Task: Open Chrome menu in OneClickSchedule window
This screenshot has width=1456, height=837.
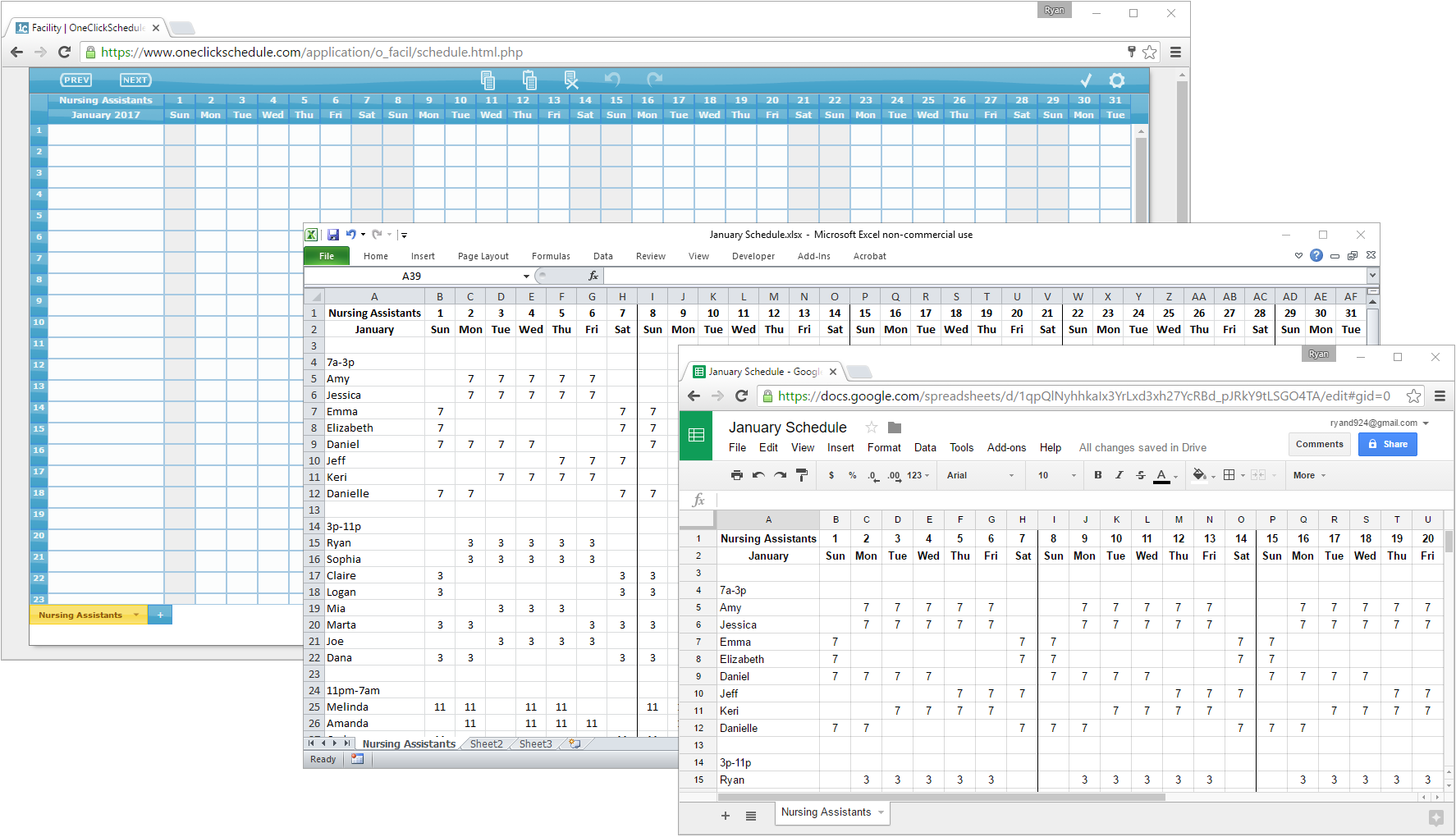Action: click(x=1175, y=52)
